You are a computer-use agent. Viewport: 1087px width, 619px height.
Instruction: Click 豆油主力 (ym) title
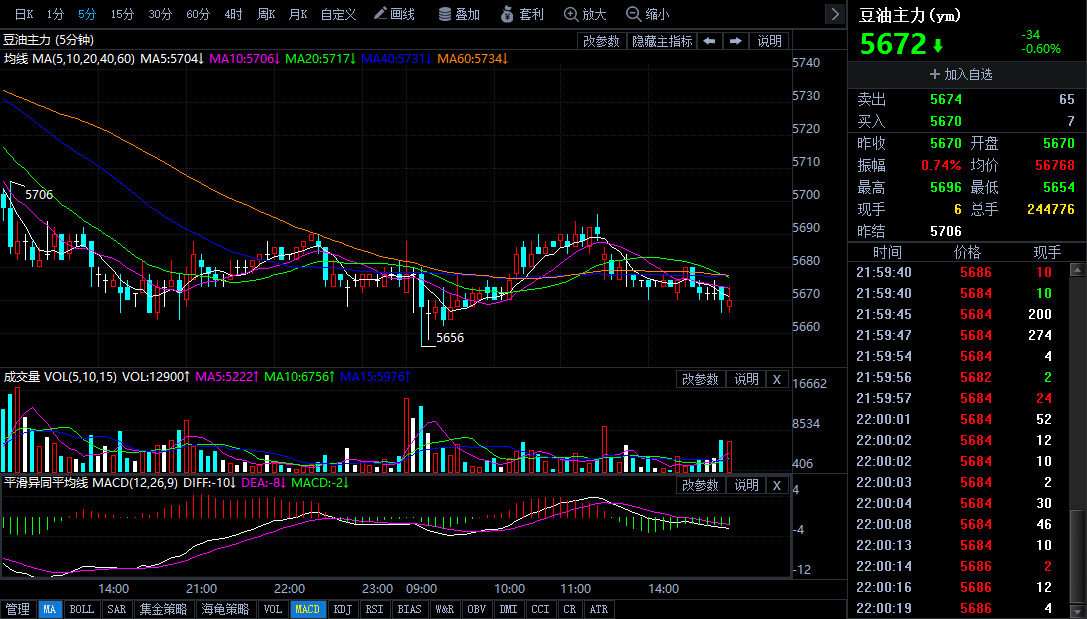(910, 15)
